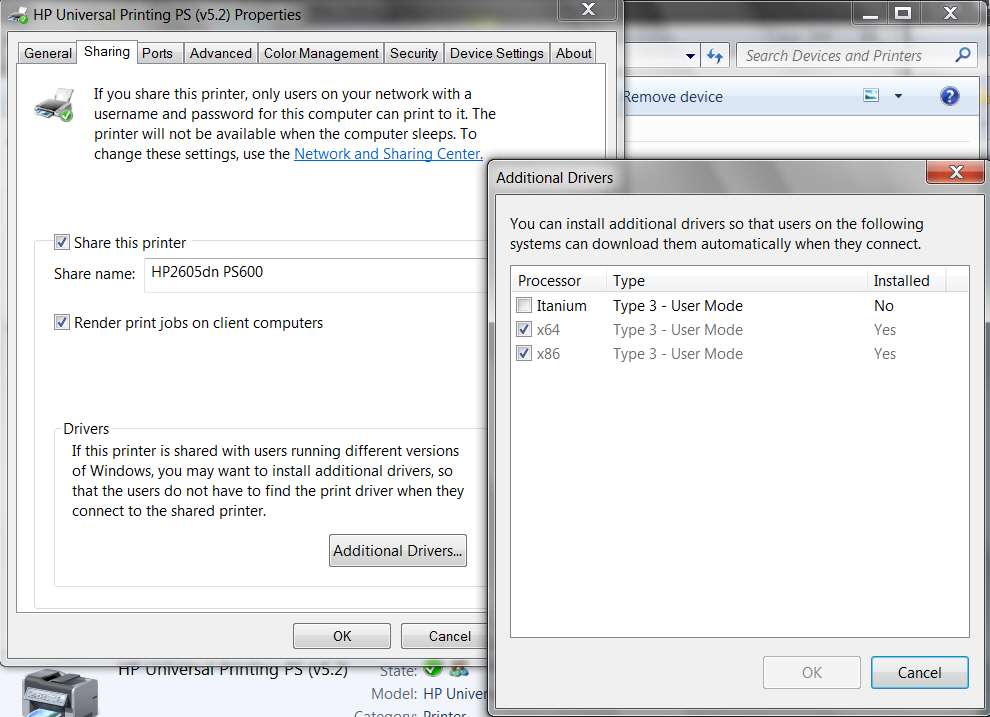Click the Processor column header
The image size is (990, 717).
[x=559, y=281]
